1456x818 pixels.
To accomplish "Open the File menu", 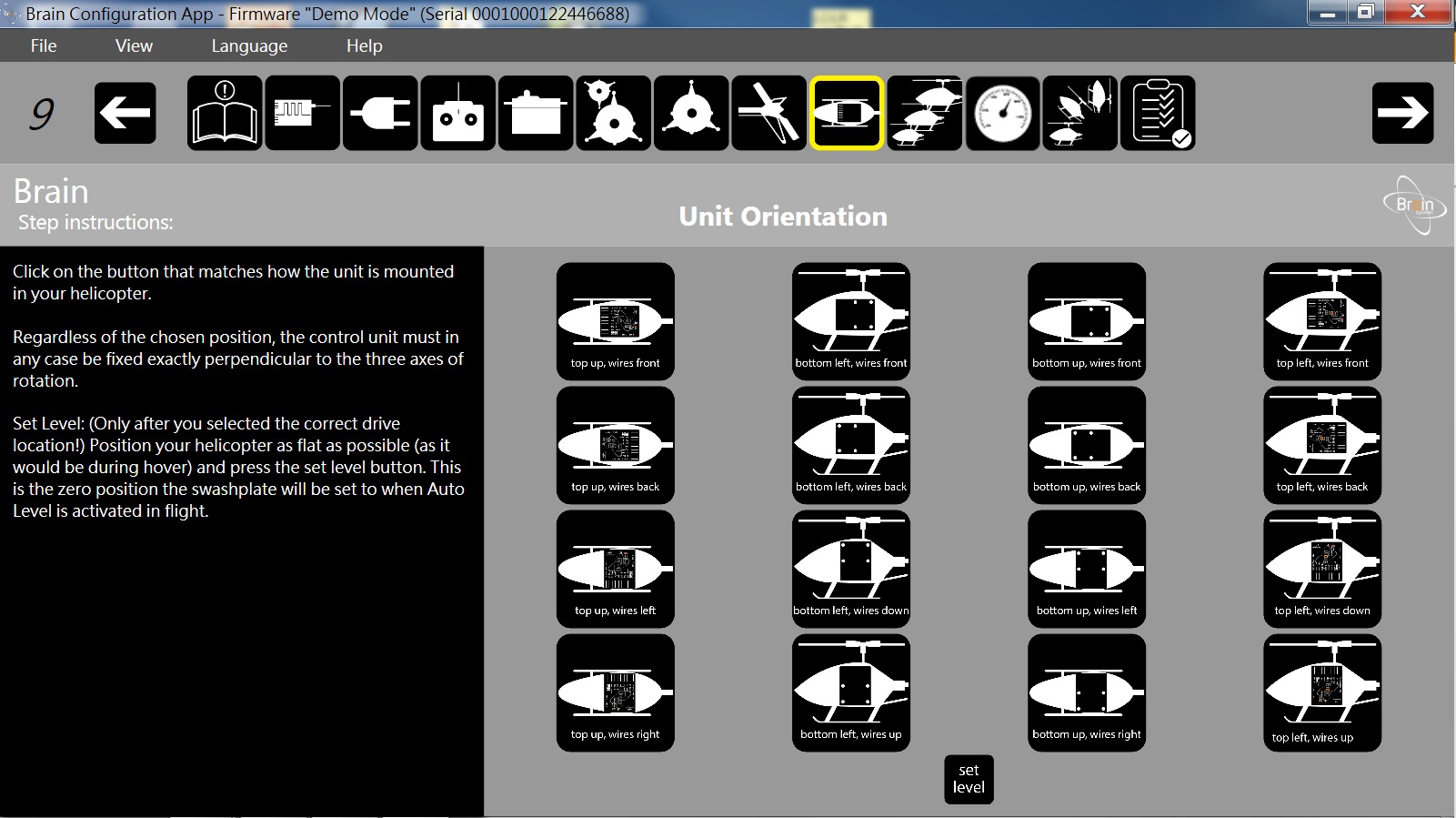I will tap(44, 45).
